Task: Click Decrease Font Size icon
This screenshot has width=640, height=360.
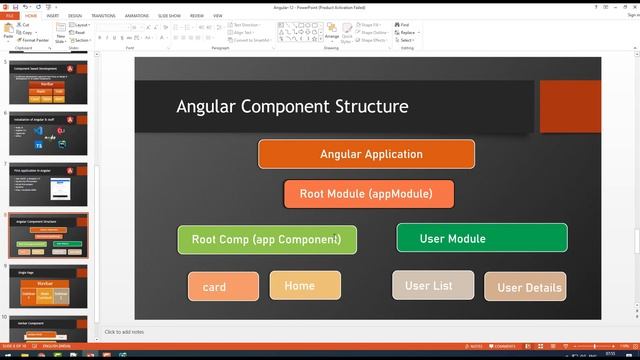Action: point(156,27)
